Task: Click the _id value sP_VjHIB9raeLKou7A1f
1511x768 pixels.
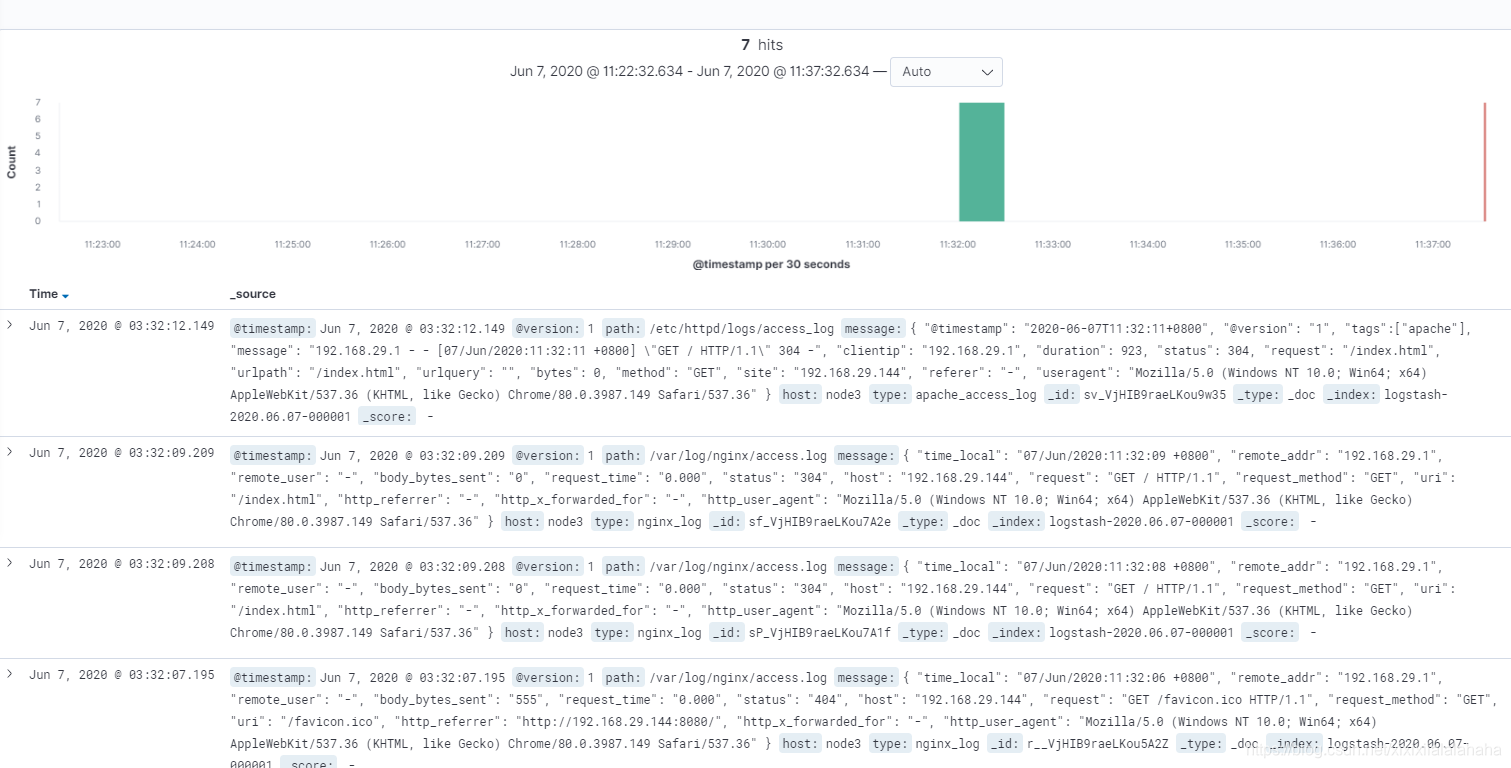Action: (x=820, y=632)
